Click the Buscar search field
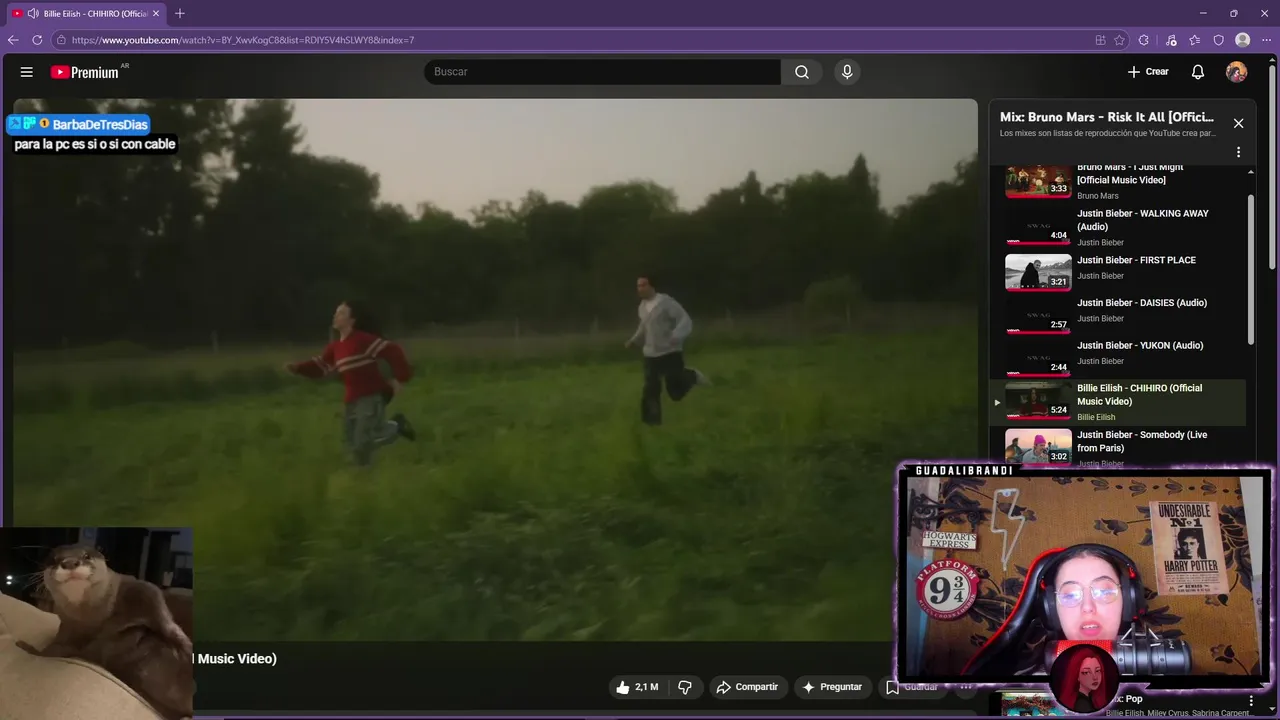 click(602, 72)
